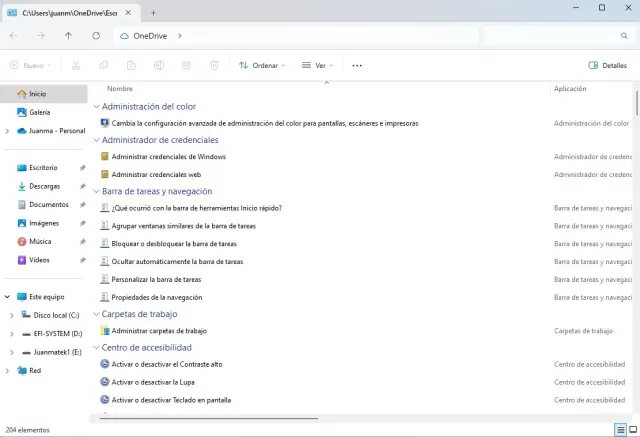Open the three-dots more options menu
The height and width of the screenshot is (437, 640).
pyautogui.click(x=357, y=65)
